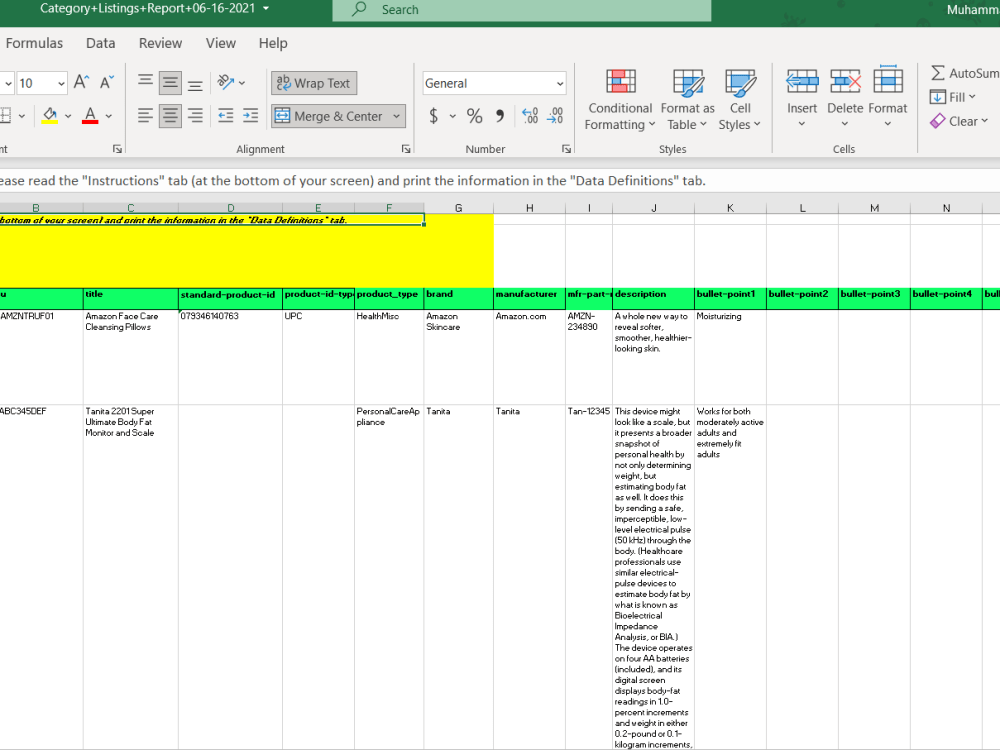Apply top align to the cell
1000x750 pixels.
tap(145, 82)
